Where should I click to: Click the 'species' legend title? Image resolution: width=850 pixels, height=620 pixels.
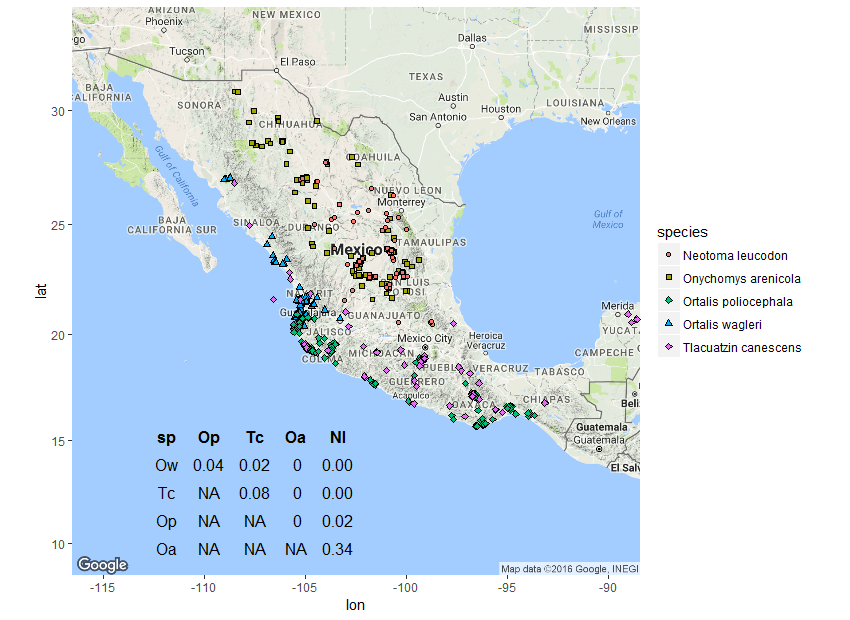[682, 232]
